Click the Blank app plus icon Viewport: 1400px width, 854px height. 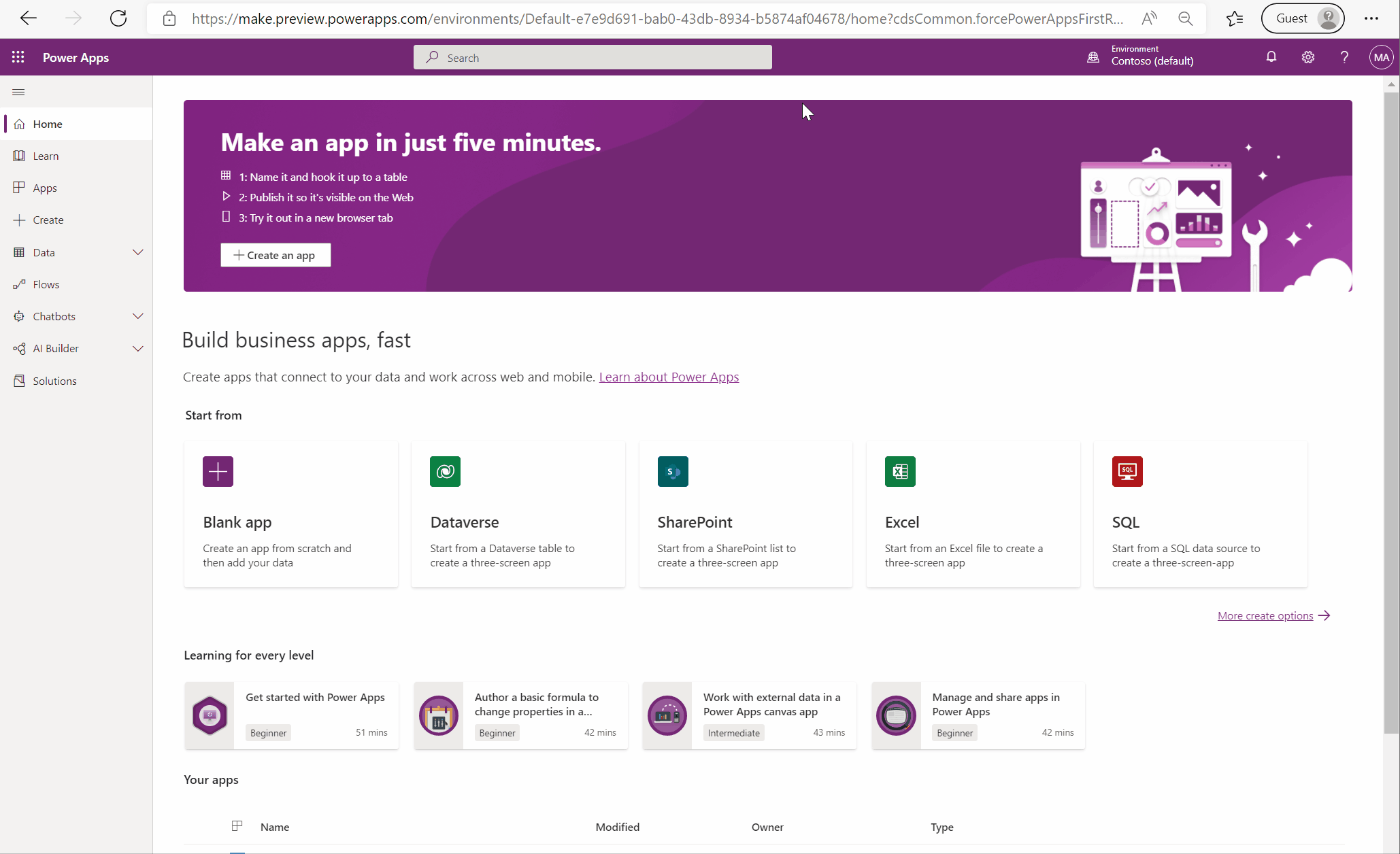[x=218, y=471]
